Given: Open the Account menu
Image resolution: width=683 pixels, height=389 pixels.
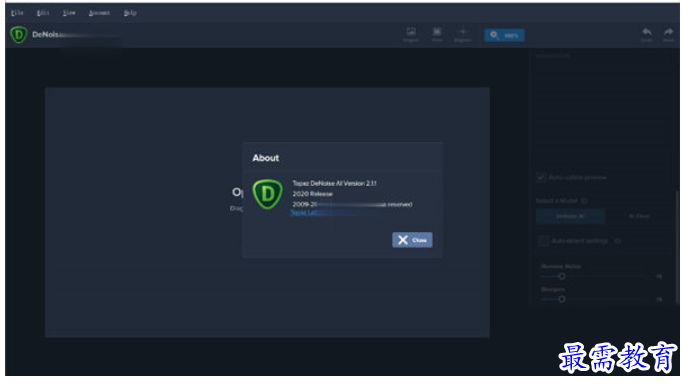Looking at the screenshot, I should coord(99,13).
